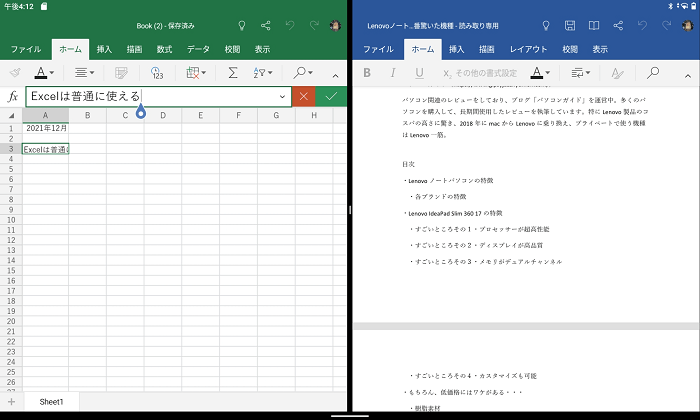The image size is (700, 420).
Task: Click Excel find magnifier icon
Action: pyautogui.click(x=300, y=72)
